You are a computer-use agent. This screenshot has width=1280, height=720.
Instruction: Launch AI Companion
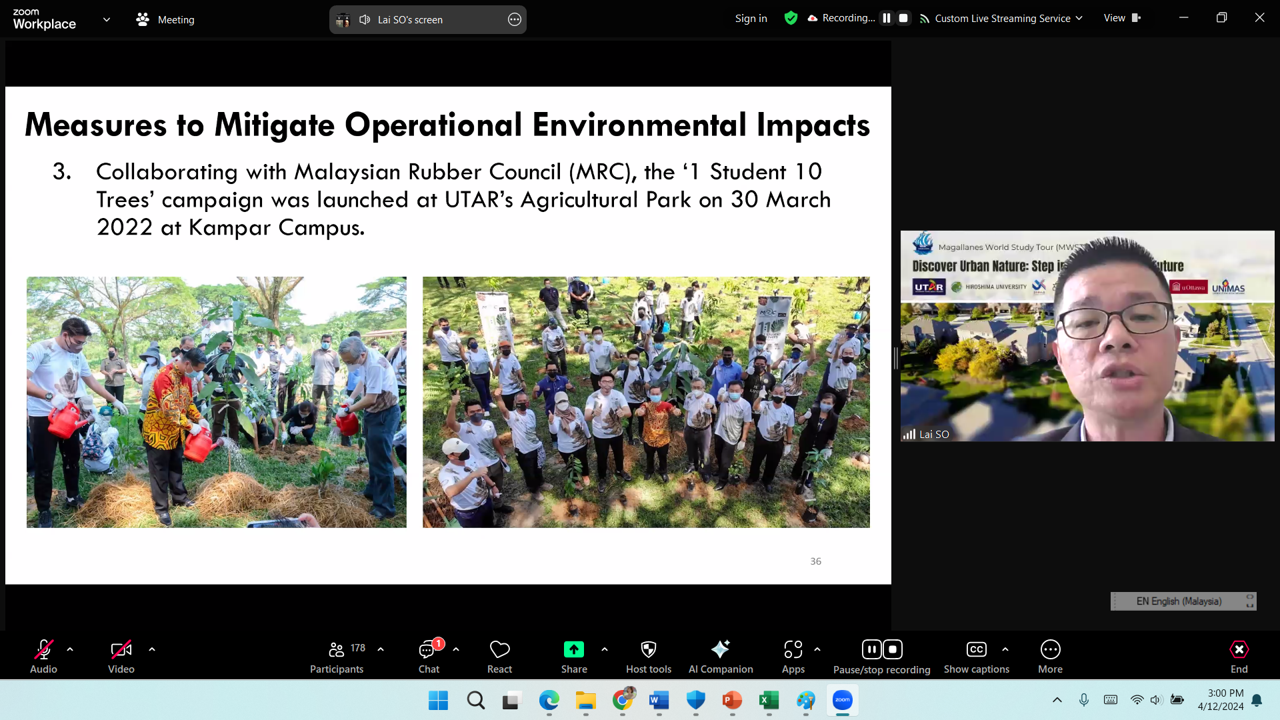pyautogui.click(x=720, y=656)
